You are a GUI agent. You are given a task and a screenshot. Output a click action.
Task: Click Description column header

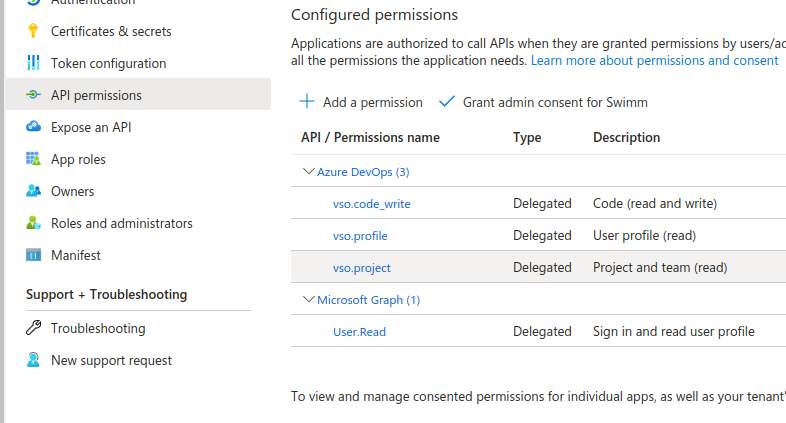point(626,137)
